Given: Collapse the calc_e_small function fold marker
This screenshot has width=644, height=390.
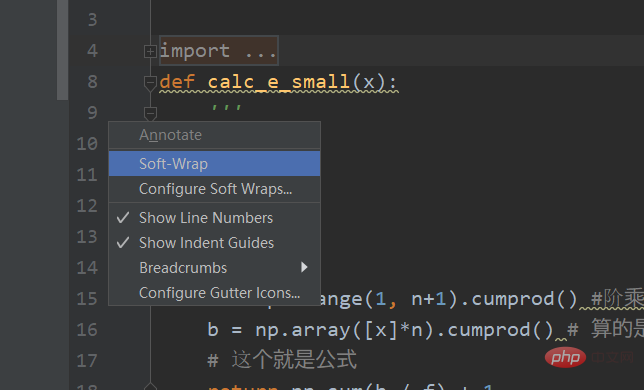Looking at the screenshot, I should pos(150,83).
